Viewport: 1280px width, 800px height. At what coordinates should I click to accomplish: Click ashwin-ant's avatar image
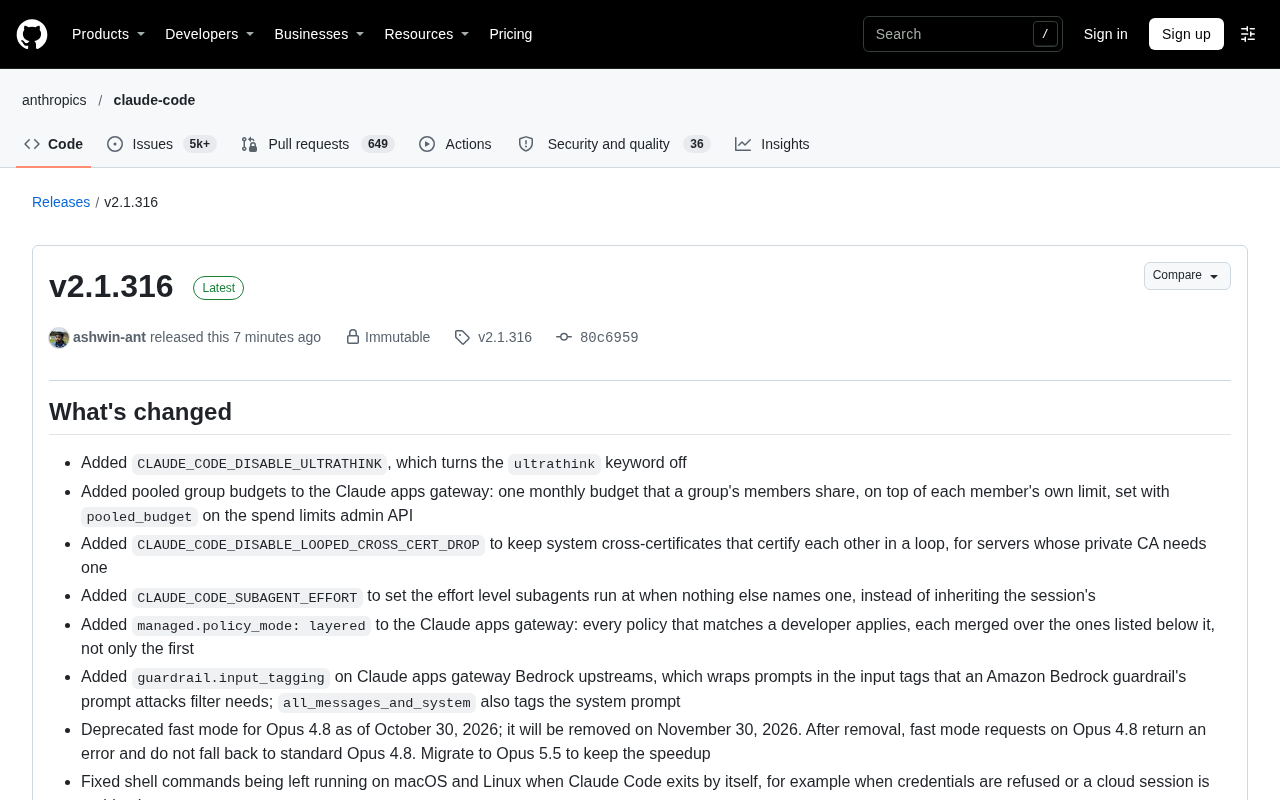pos(59,338)
